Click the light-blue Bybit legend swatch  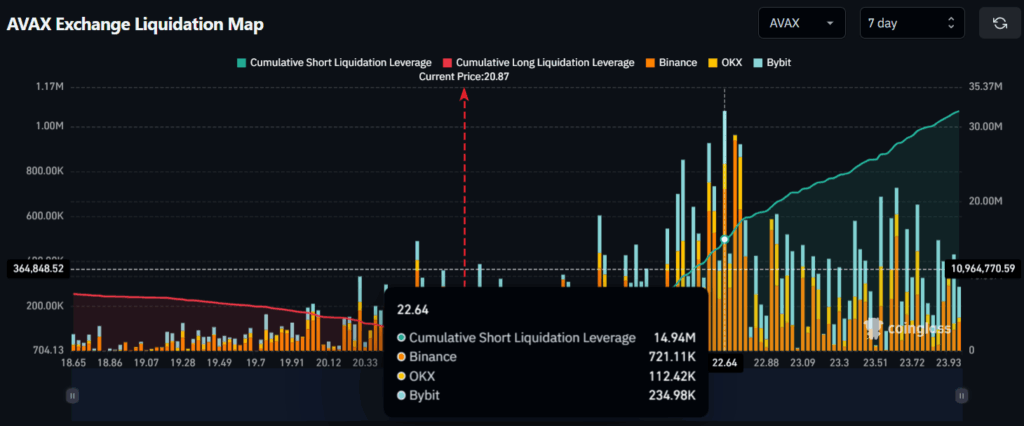758,63
